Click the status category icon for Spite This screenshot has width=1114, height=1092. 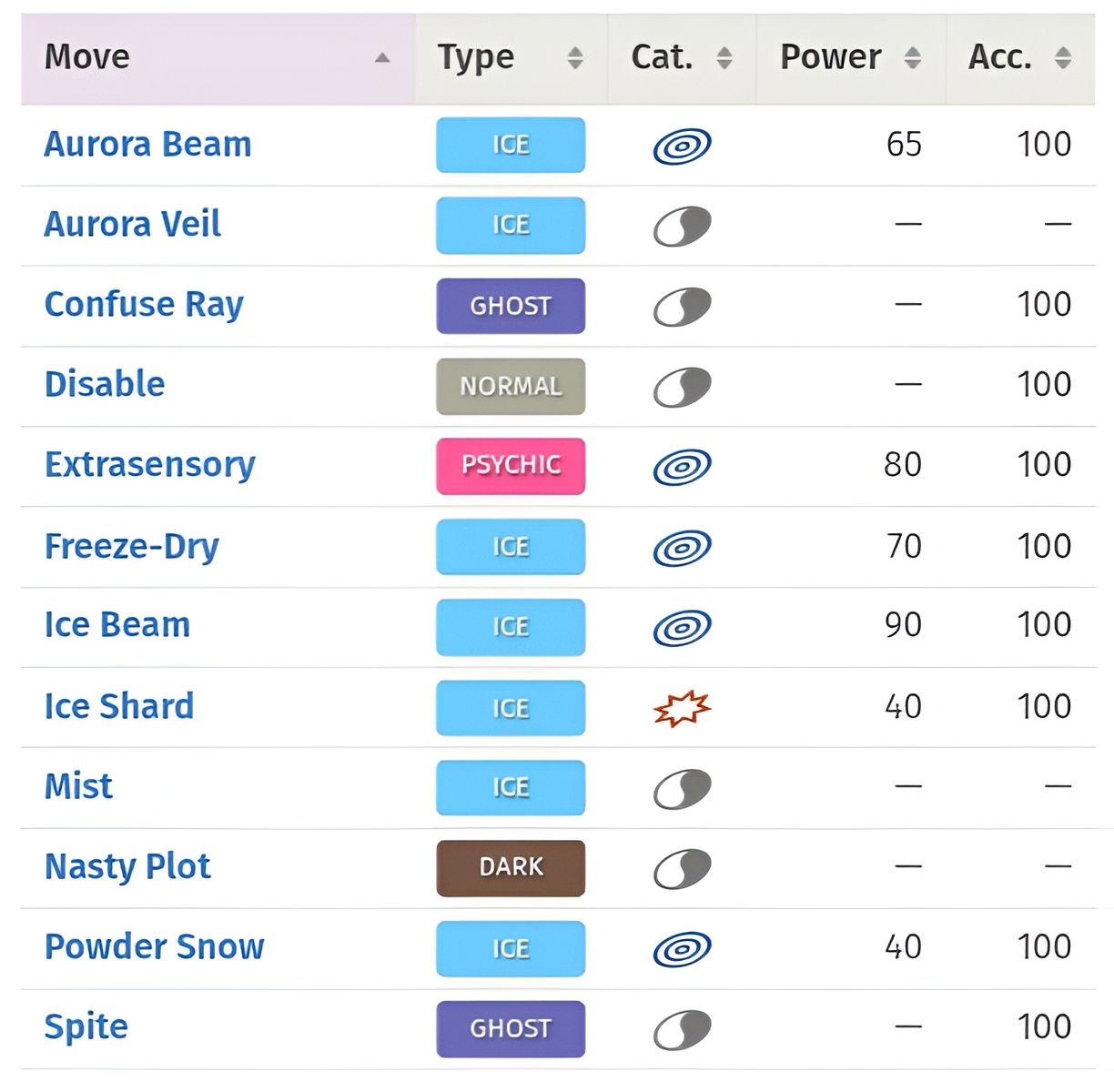pyautogui.click(x=682, y=1030)
